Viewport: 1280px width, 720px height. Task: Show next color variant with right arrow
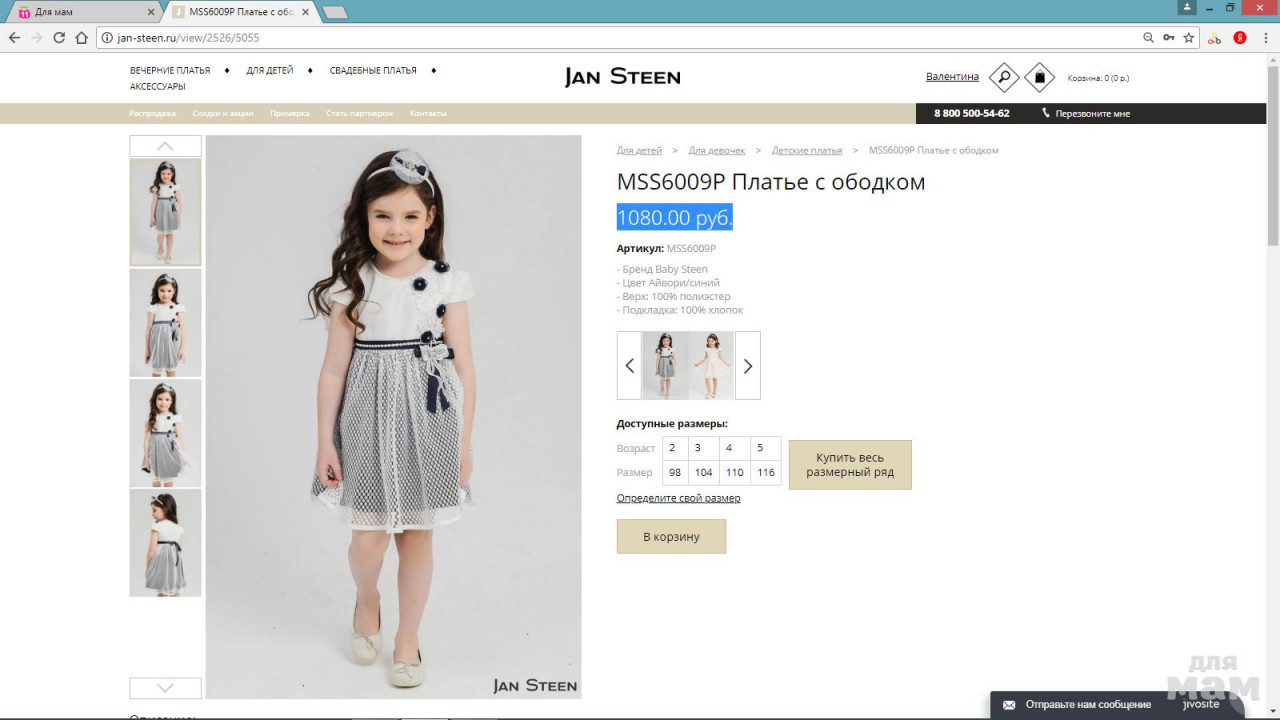(747, 366)
